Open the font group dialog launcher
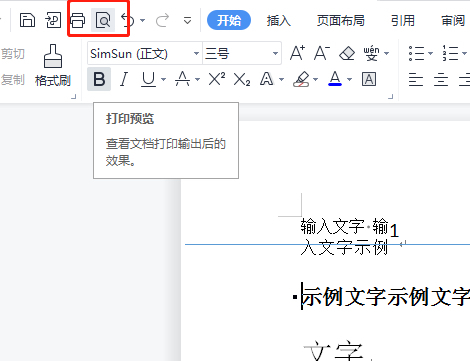 tap(391, 96)
